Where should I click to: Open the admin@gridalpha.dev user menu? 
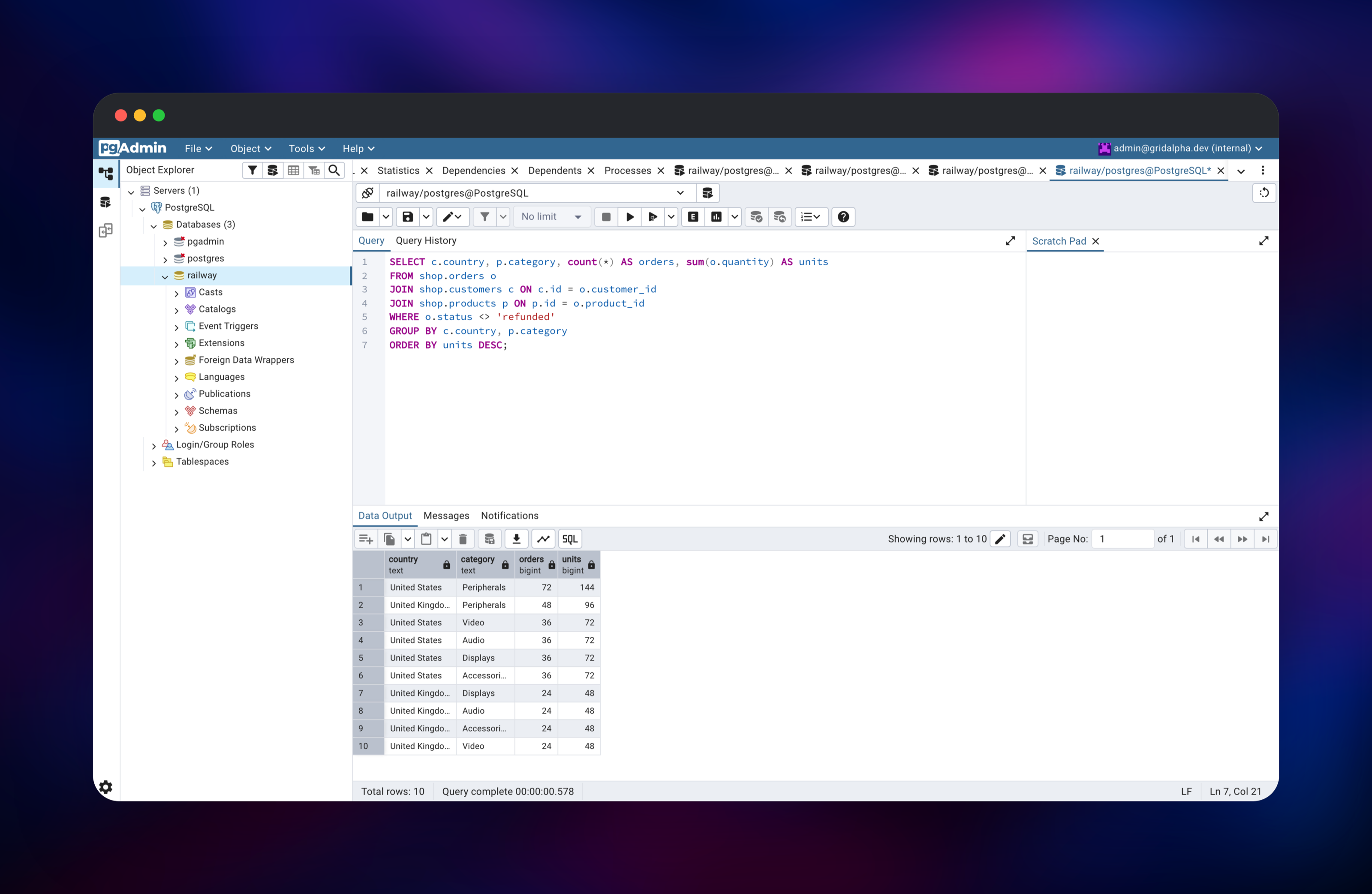(1181, 149)
